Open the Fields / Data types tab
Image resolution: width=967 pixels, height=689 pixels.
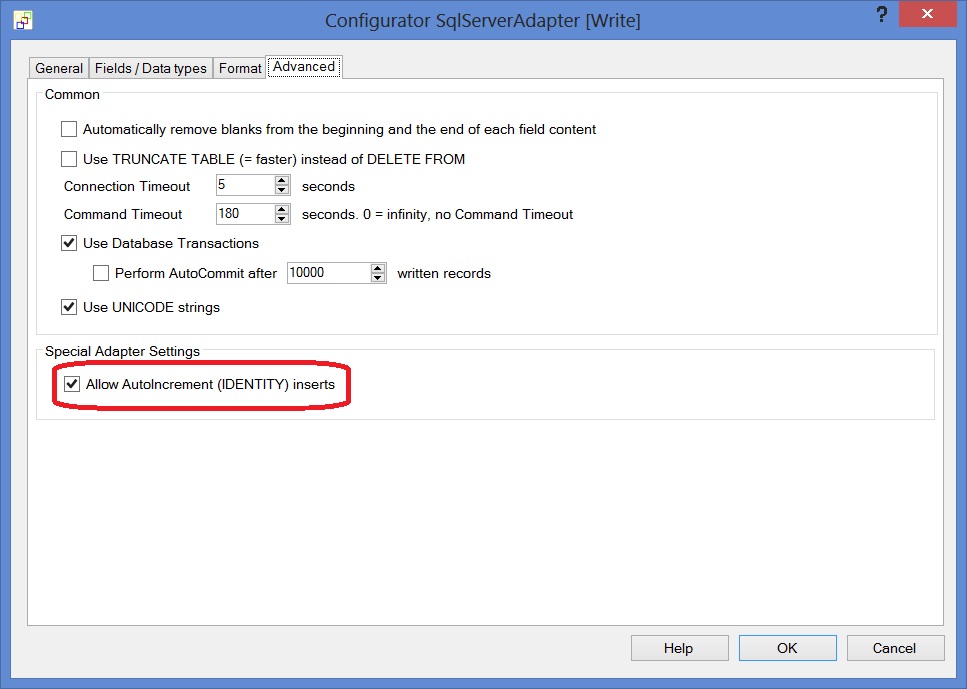(150, 67)
